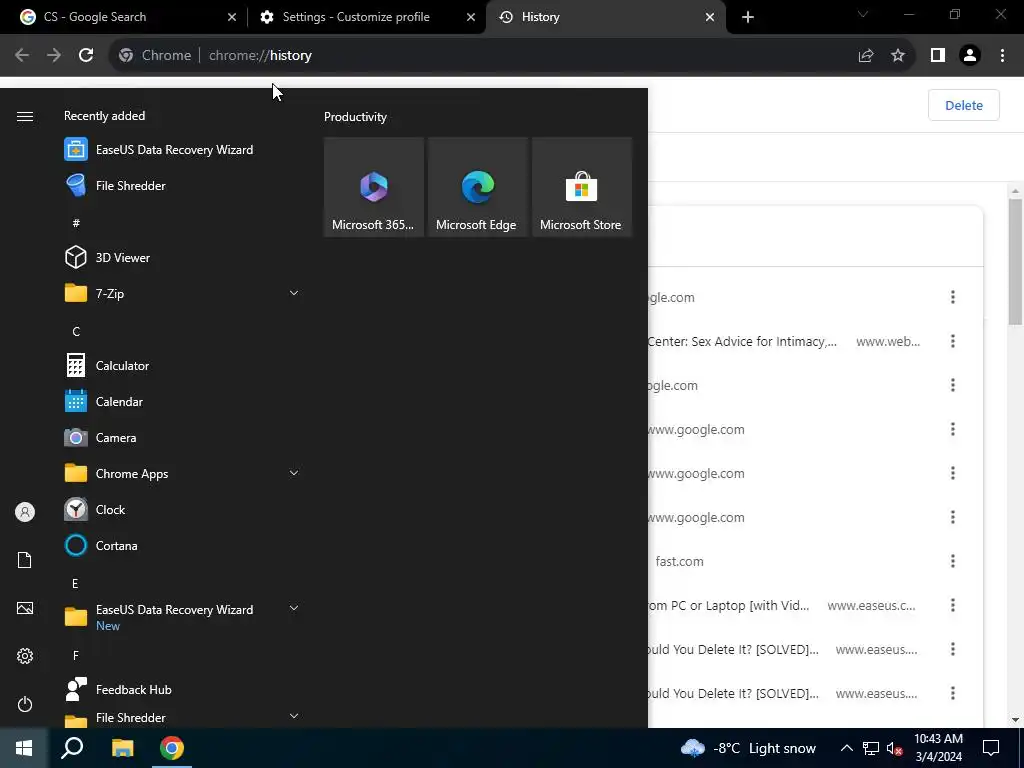This screenshot has height=768, width=1024.
Task: Open the 'PC or Laptop [with Vid...' link
Action: point(729,605)
